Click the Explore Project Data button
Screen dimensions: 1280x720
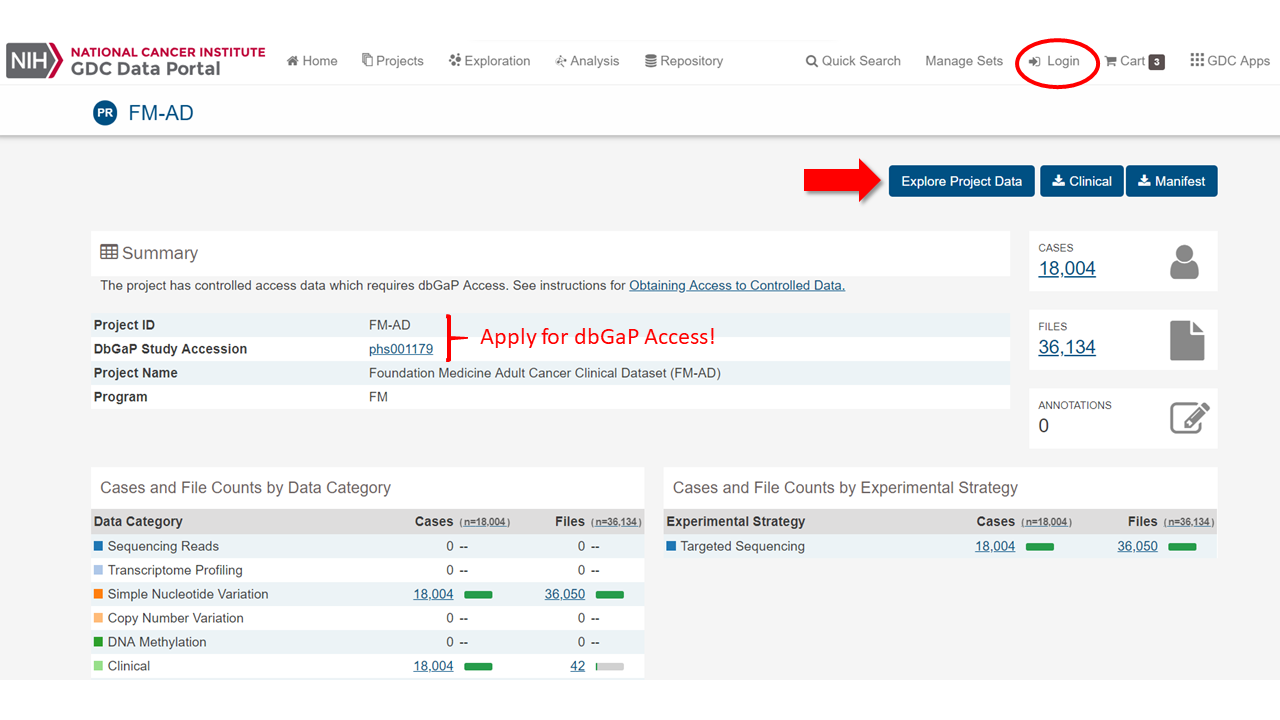click(x=961, y=181)
